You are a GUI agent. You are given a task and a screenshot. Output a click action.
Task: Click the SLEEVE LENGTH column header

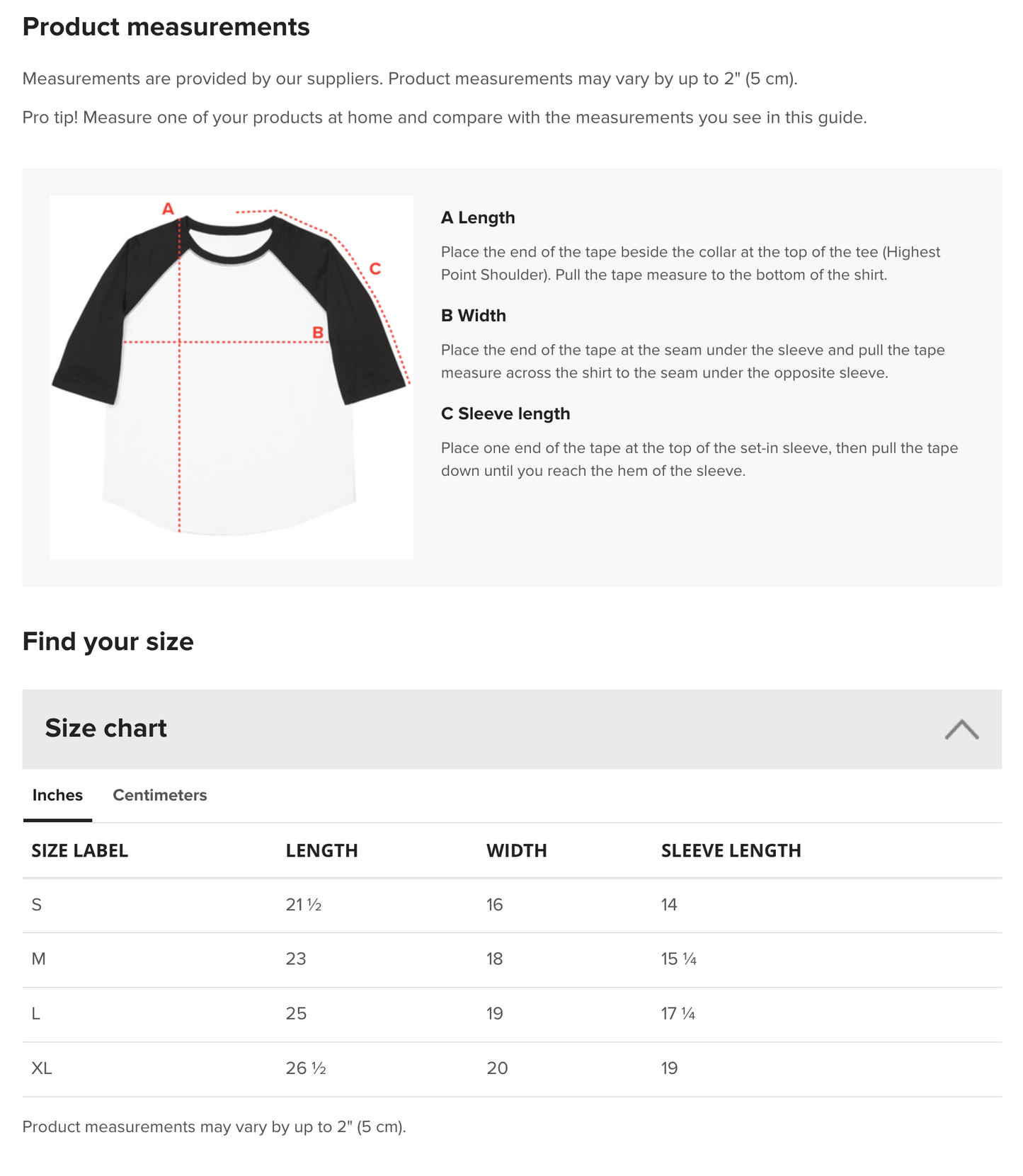pos(731,850)
